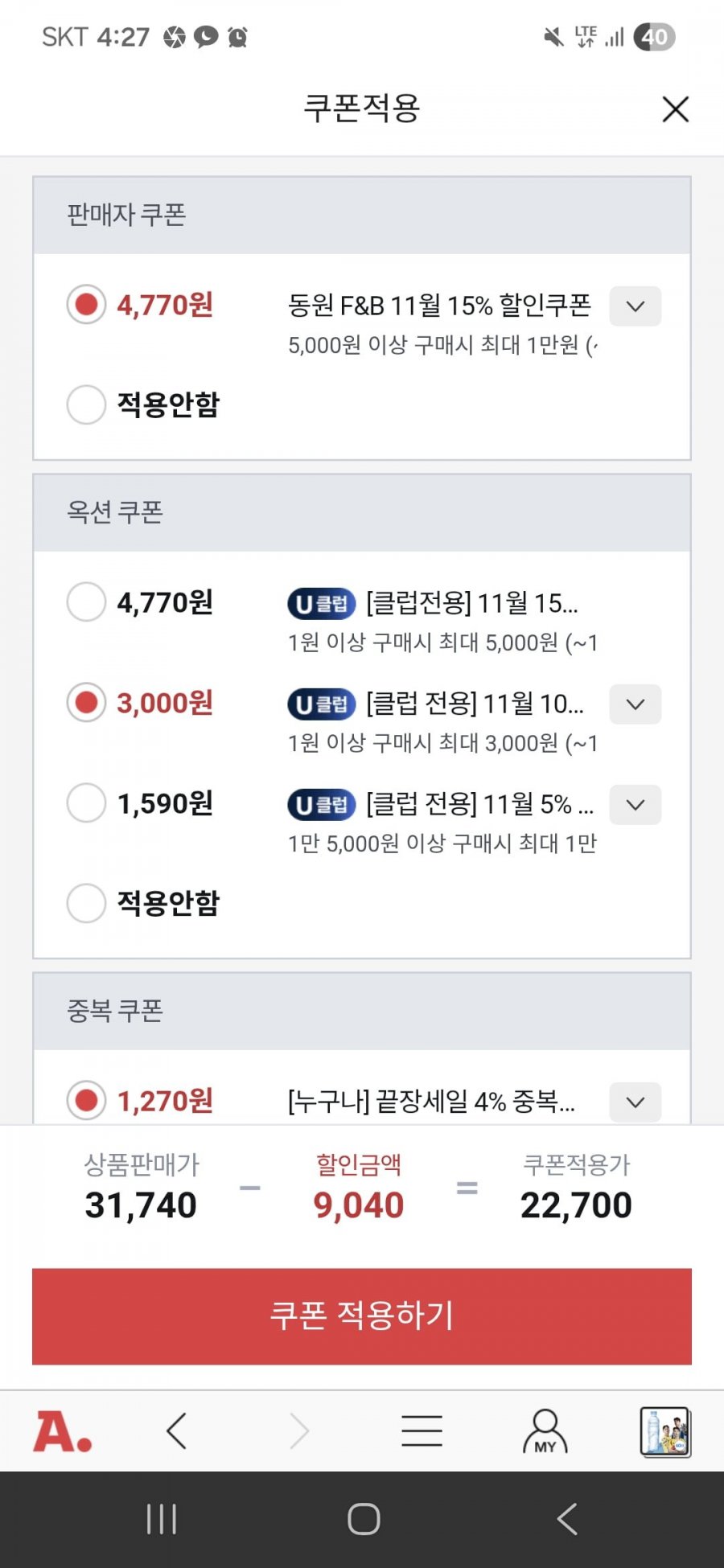Open the hamburger menu icon
Image resolution: width=724 pixels, height=1568 pixels.
point(422,1431)
